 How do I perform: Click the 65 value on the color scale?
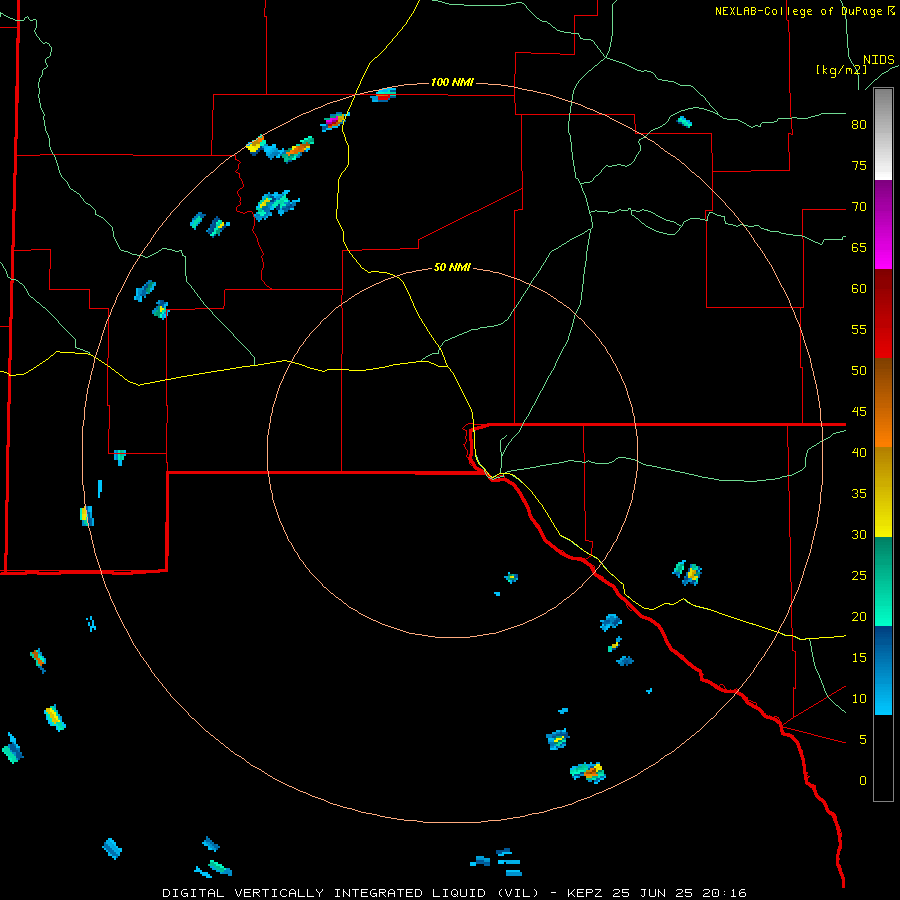(x=859, y=247)
